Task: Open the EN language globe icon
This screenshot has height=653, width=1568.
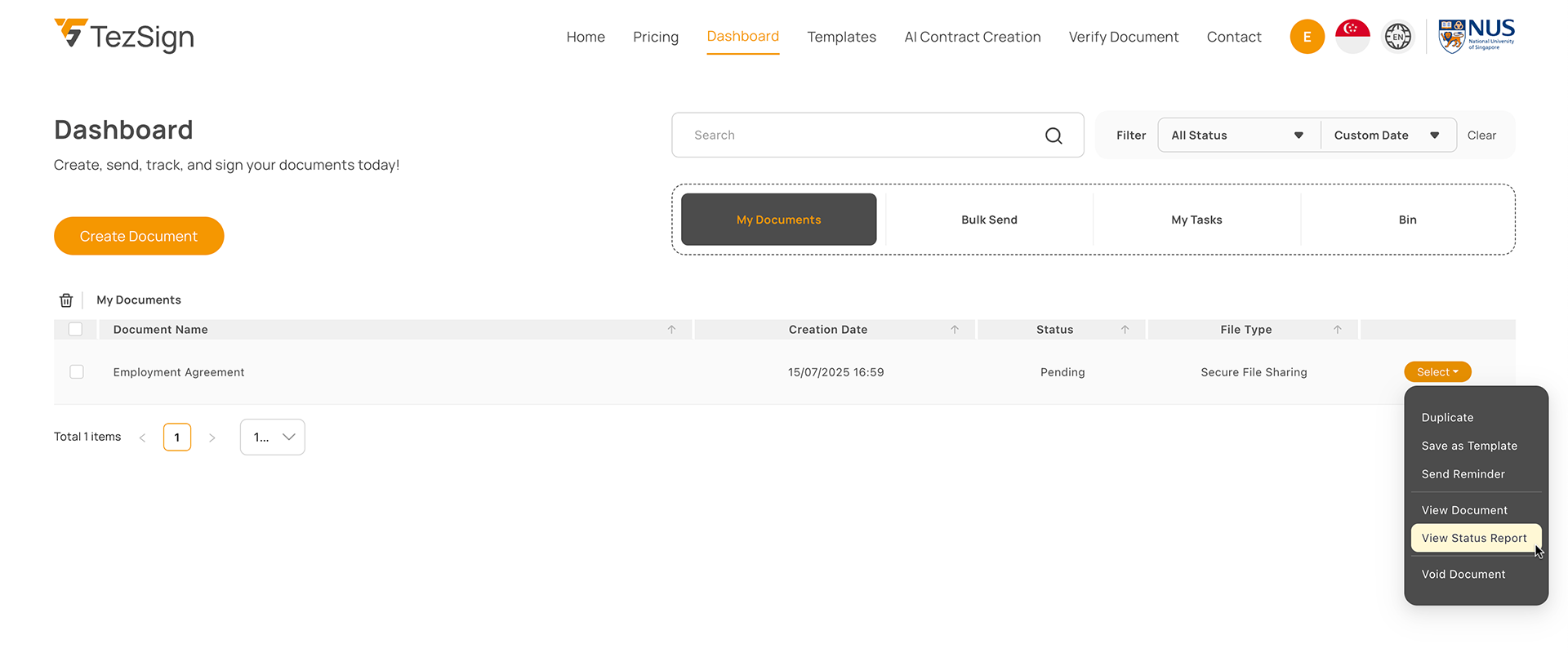Action: [x=1397, y=37]
